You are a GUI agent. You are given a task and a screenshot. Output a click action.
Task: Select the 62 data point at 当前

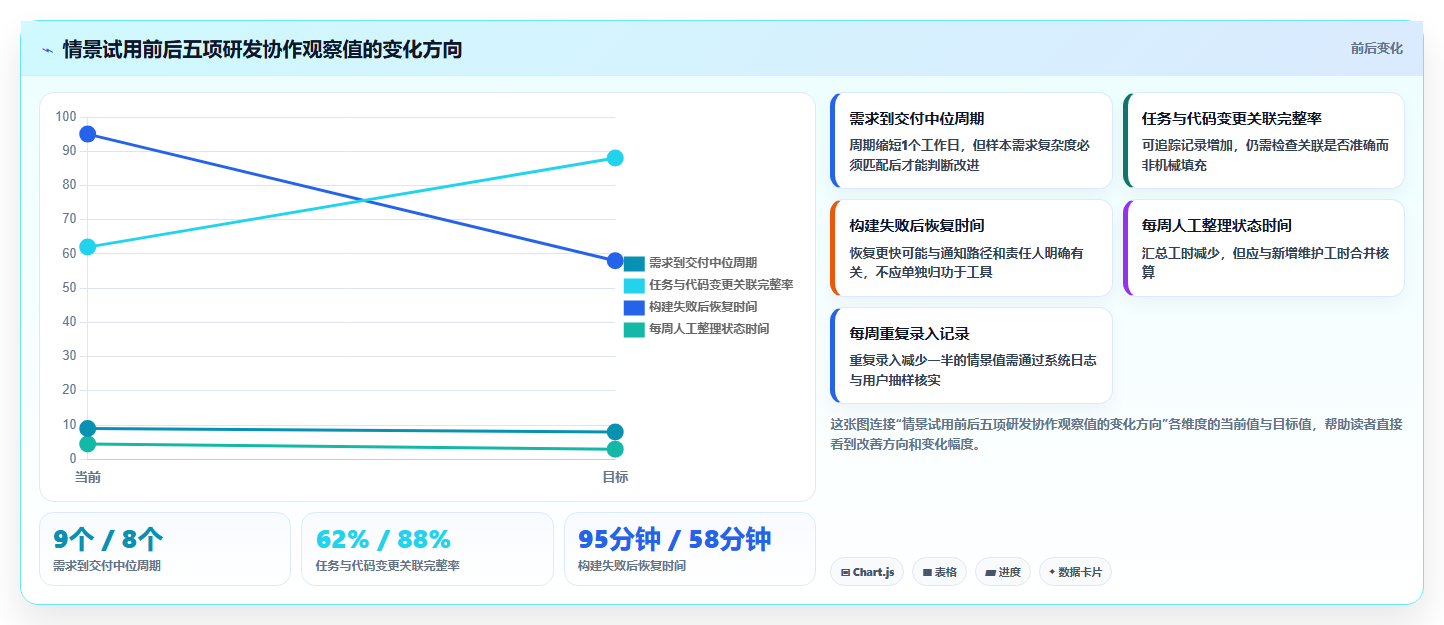click(88, 247)
